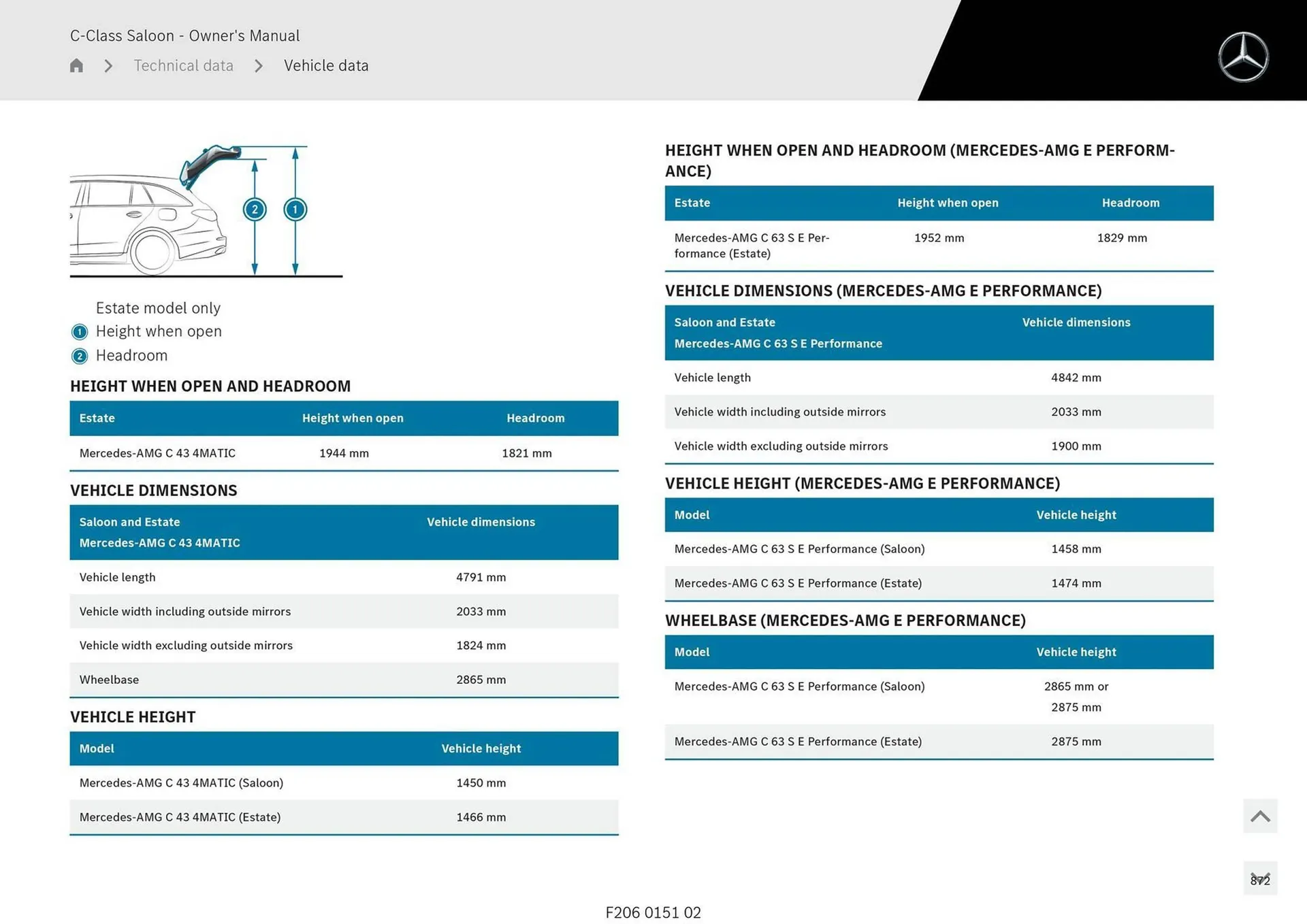Click the chevron before Vehicle data
Viewport: 1307px width, 924px height.
259,66
